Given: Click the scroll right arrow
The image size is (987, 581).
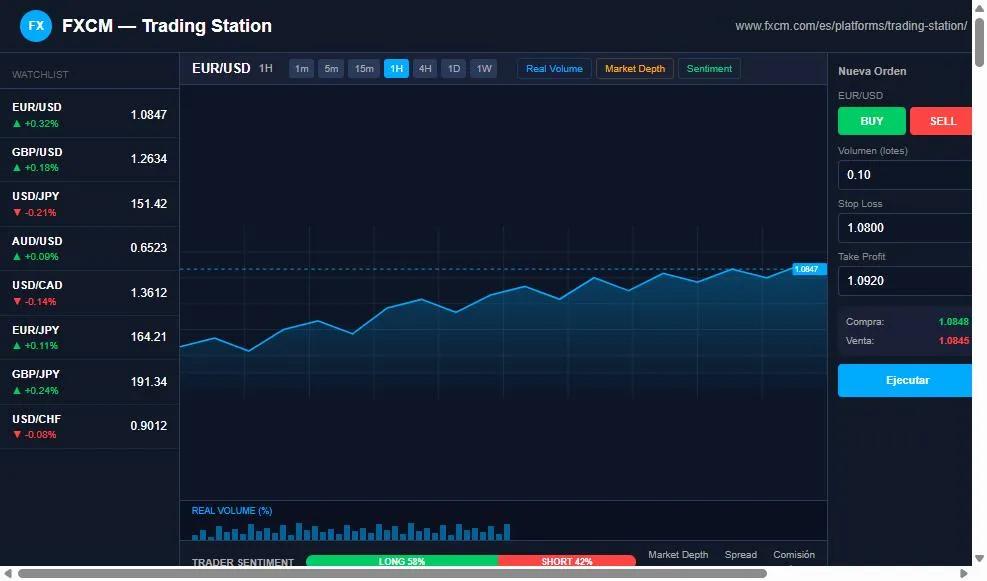Looking at the screenshot, I should (x=964, y=573).
